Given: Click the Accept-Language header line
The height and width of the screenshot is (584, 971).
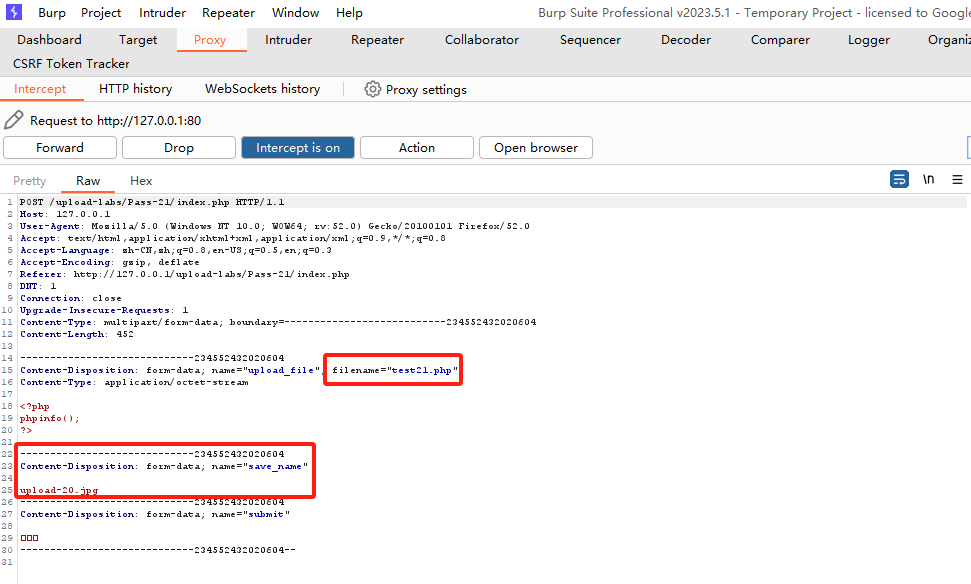Looking at the screenshot, I should (176, 250).
